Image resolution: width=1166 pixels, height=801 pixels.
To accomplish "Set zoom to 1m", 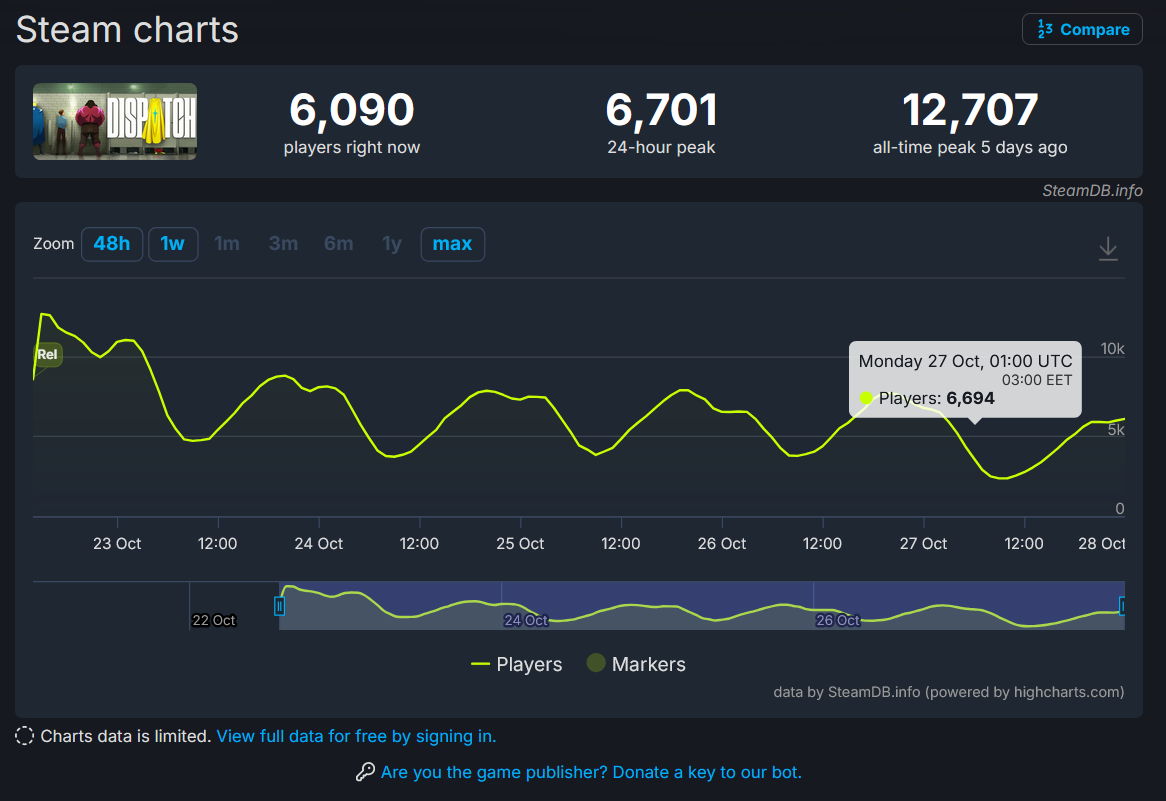I will (x=227, y=244).
